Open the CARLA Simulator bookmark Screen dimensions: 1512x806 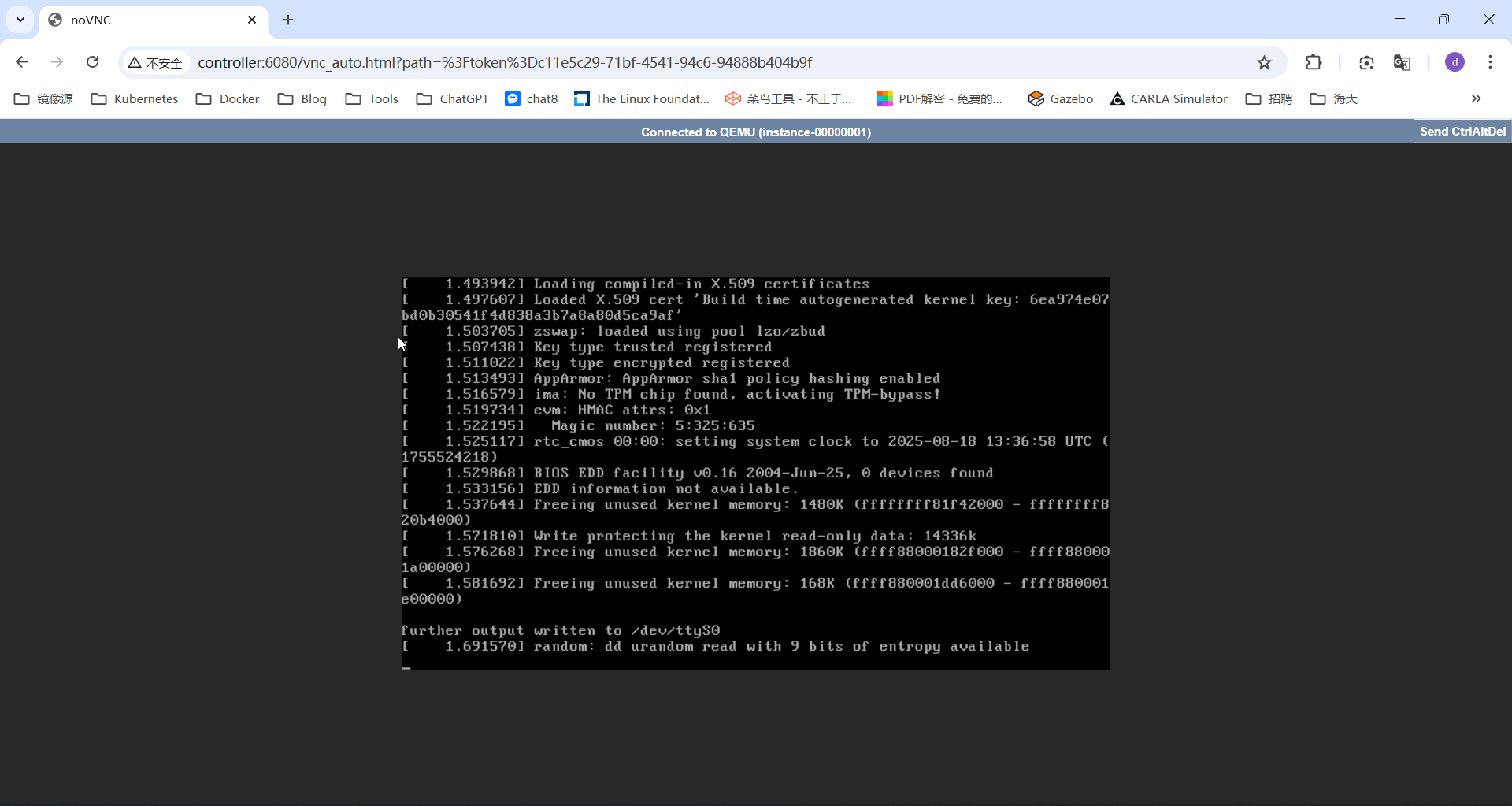click(1169, 98)
